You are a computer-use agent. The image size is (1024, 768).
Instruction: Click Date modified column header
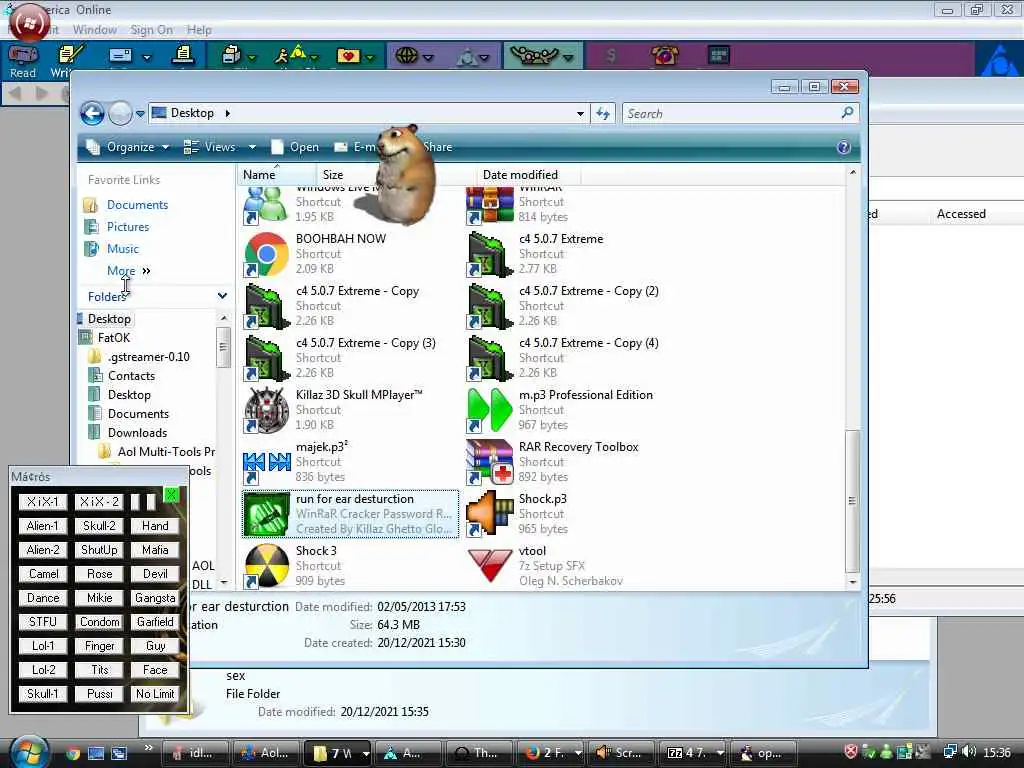click(x=528, y=174)
